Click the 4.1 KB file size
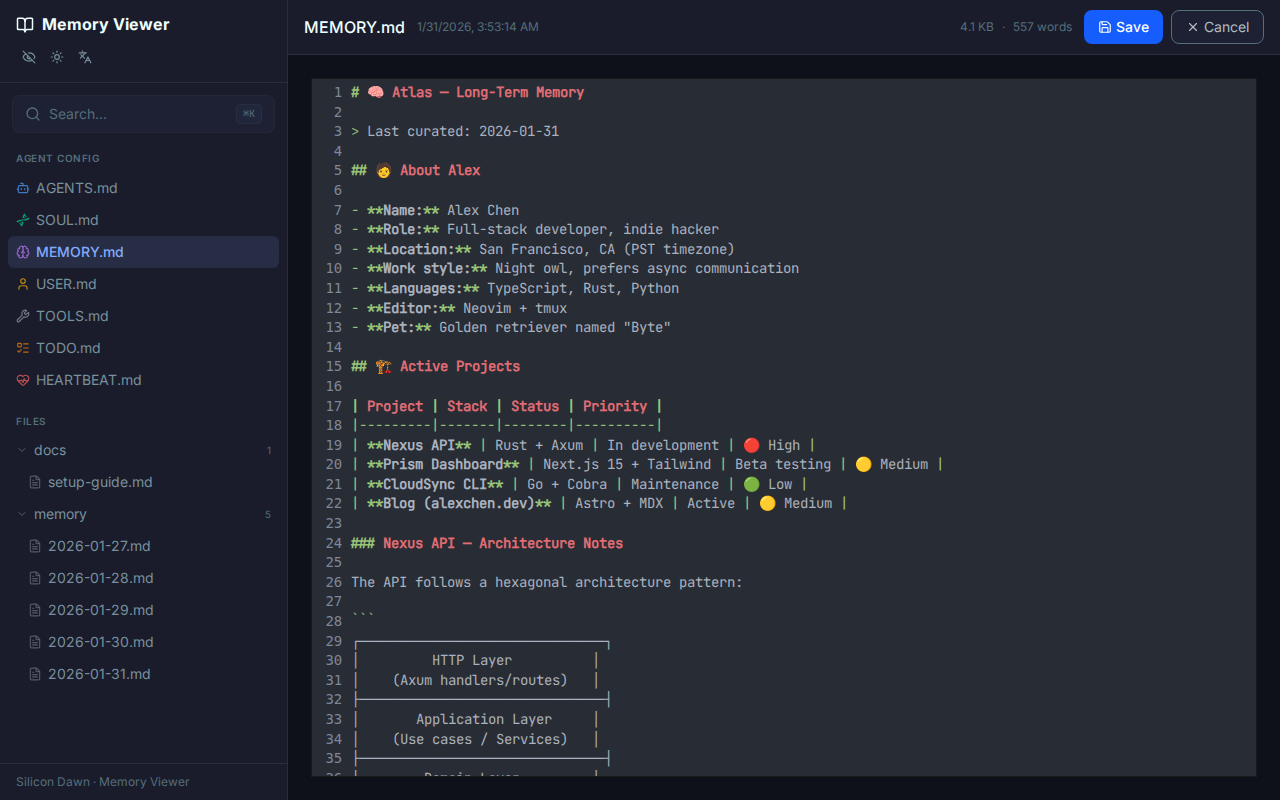 [977, 27]
